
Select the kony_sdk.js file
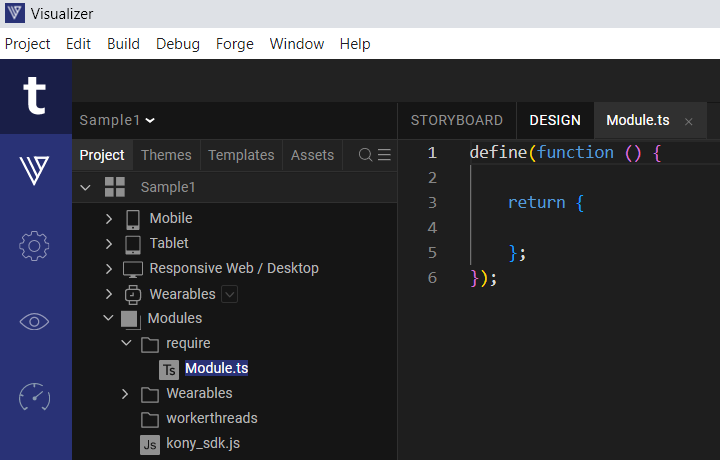202,443
